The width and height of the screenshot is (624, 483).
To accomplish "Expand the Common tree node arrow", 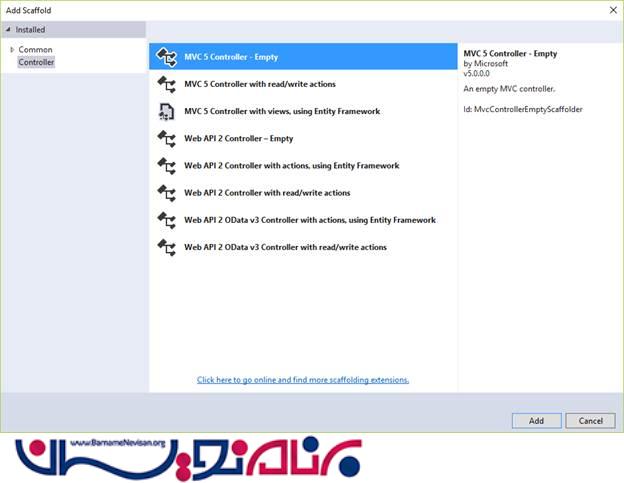I will [12, 49].
